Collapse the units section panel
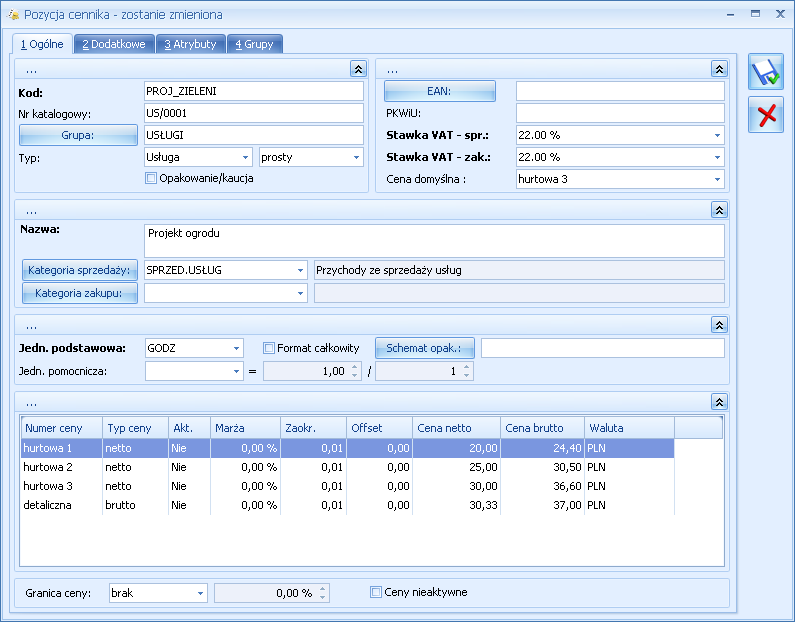Screen dimensions: 795x622 [x=719, y=325]
